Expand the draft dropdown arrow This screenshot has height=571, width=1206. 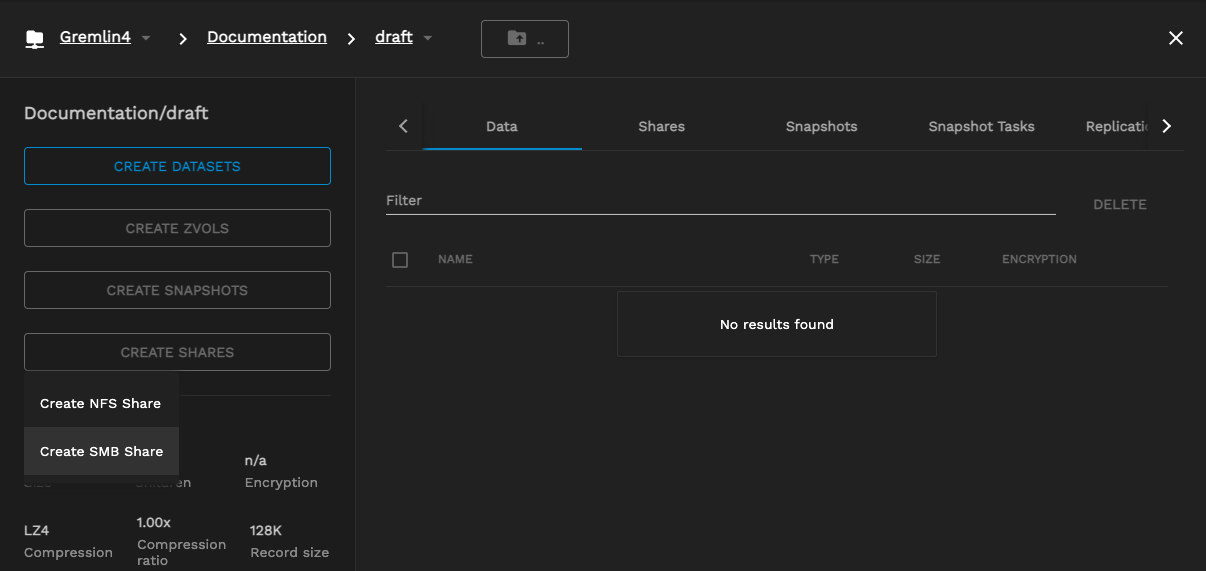[428, 39]
